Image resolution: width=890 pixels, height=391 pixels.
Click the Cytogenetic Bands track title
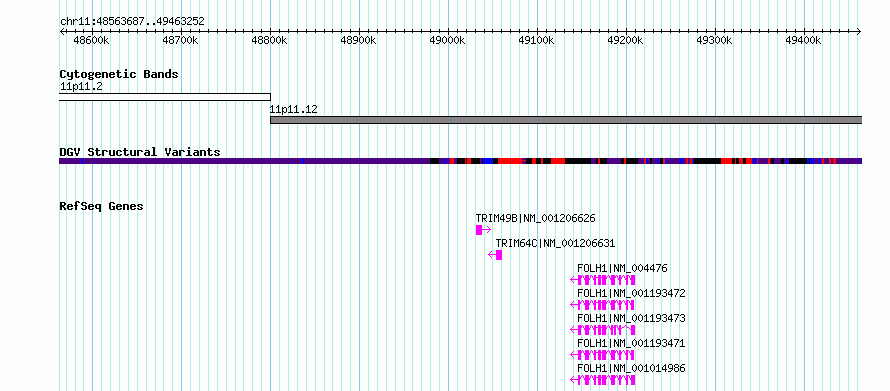coord(119,74)
